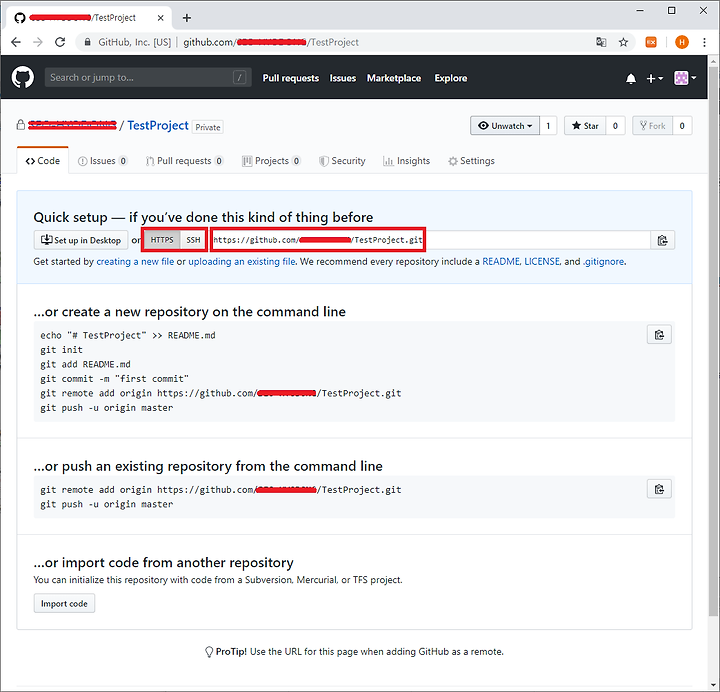Switch to the Settings tab

point(471,161)
